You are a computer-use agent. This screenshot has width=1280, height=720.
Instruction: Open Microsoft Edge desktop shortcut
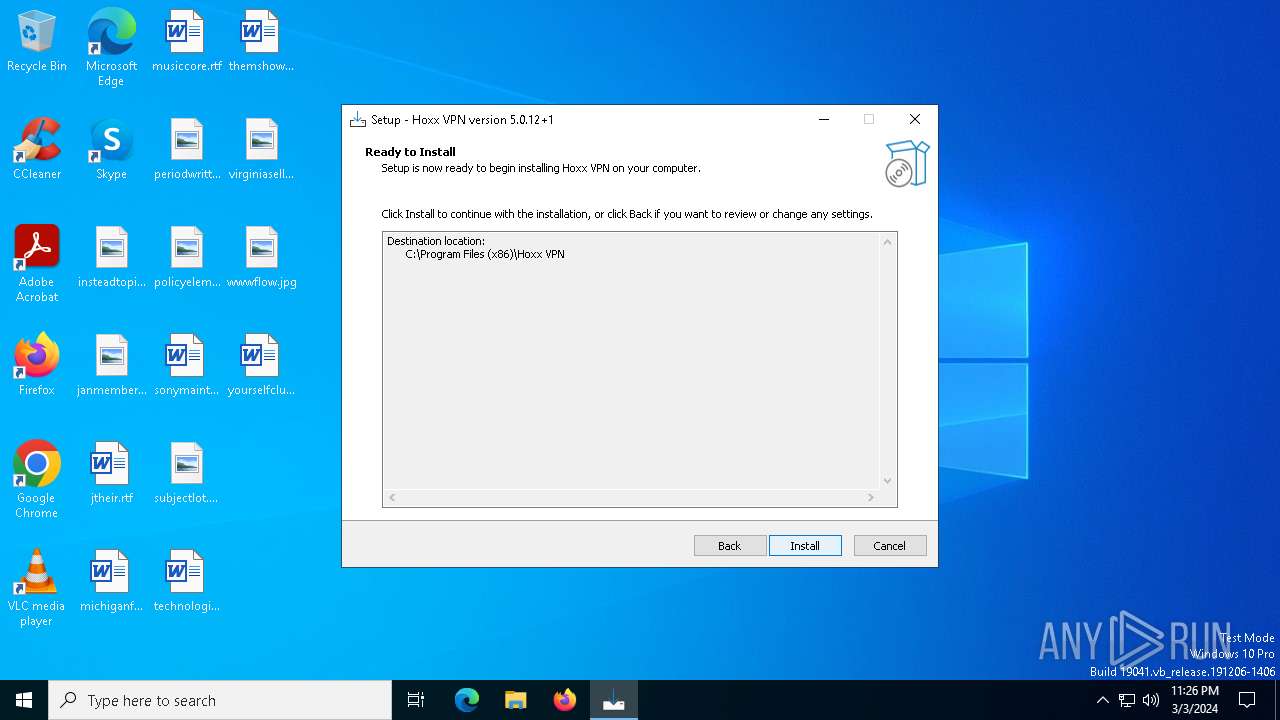pyautogui.click(x=111, y=48)
